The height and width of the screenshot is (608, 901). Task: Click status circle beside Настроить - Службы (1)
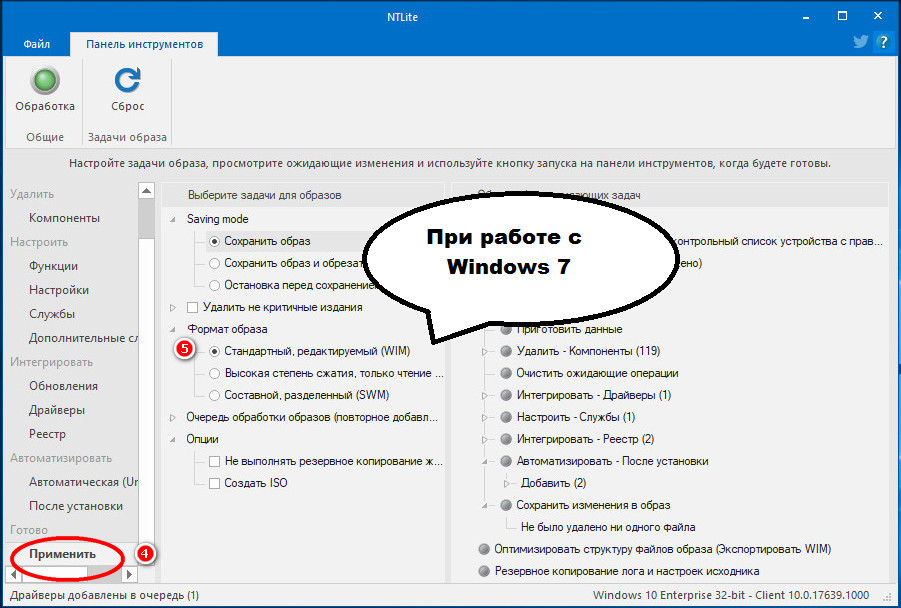(506, 417)
